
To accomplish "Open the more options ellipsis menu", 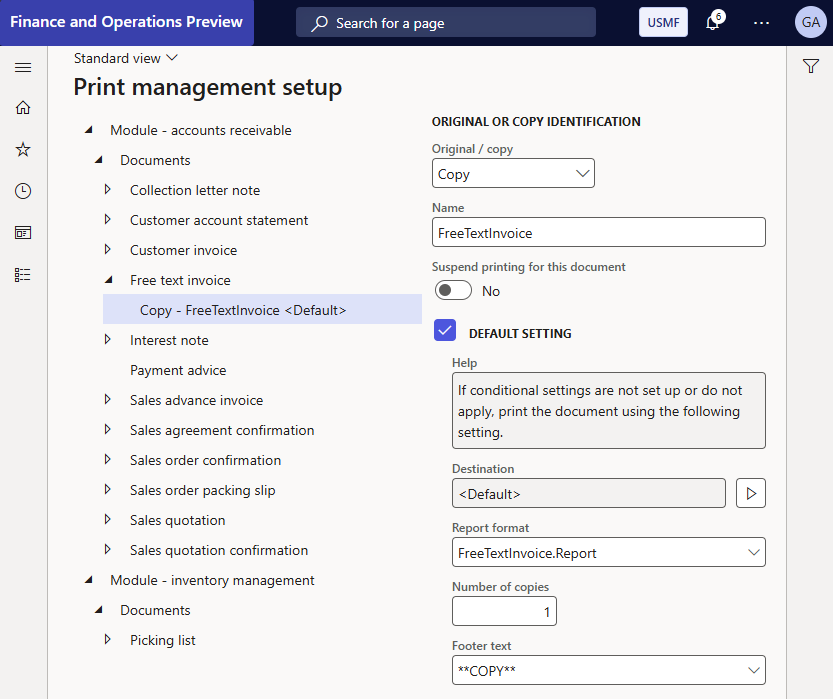I will pos(762,23).
